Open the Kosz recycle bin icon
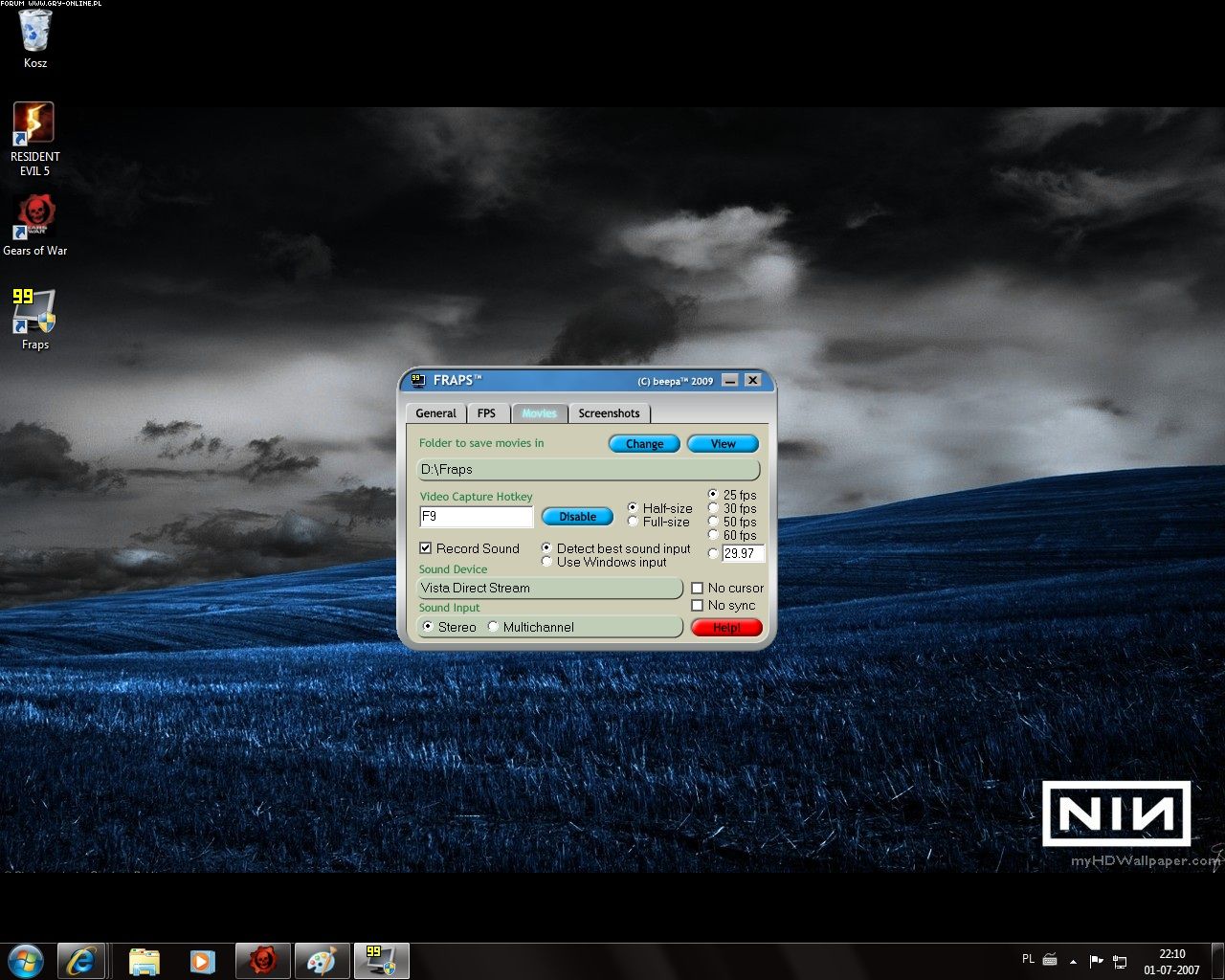Screen dimensions: 1225x980 coord(35,39)
